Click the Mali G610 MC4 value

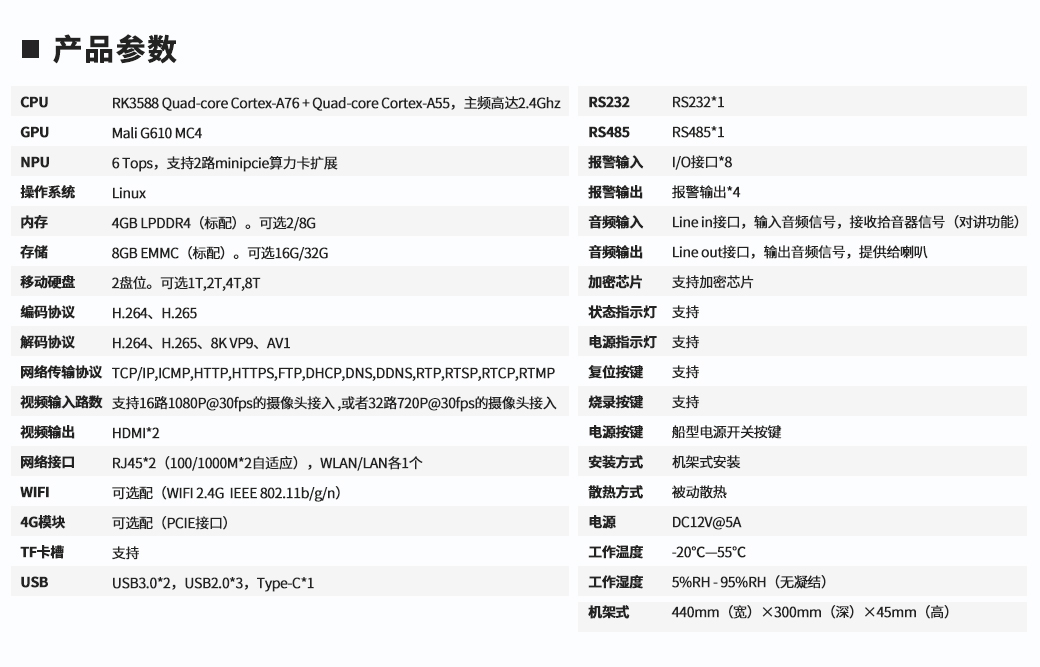156,132
